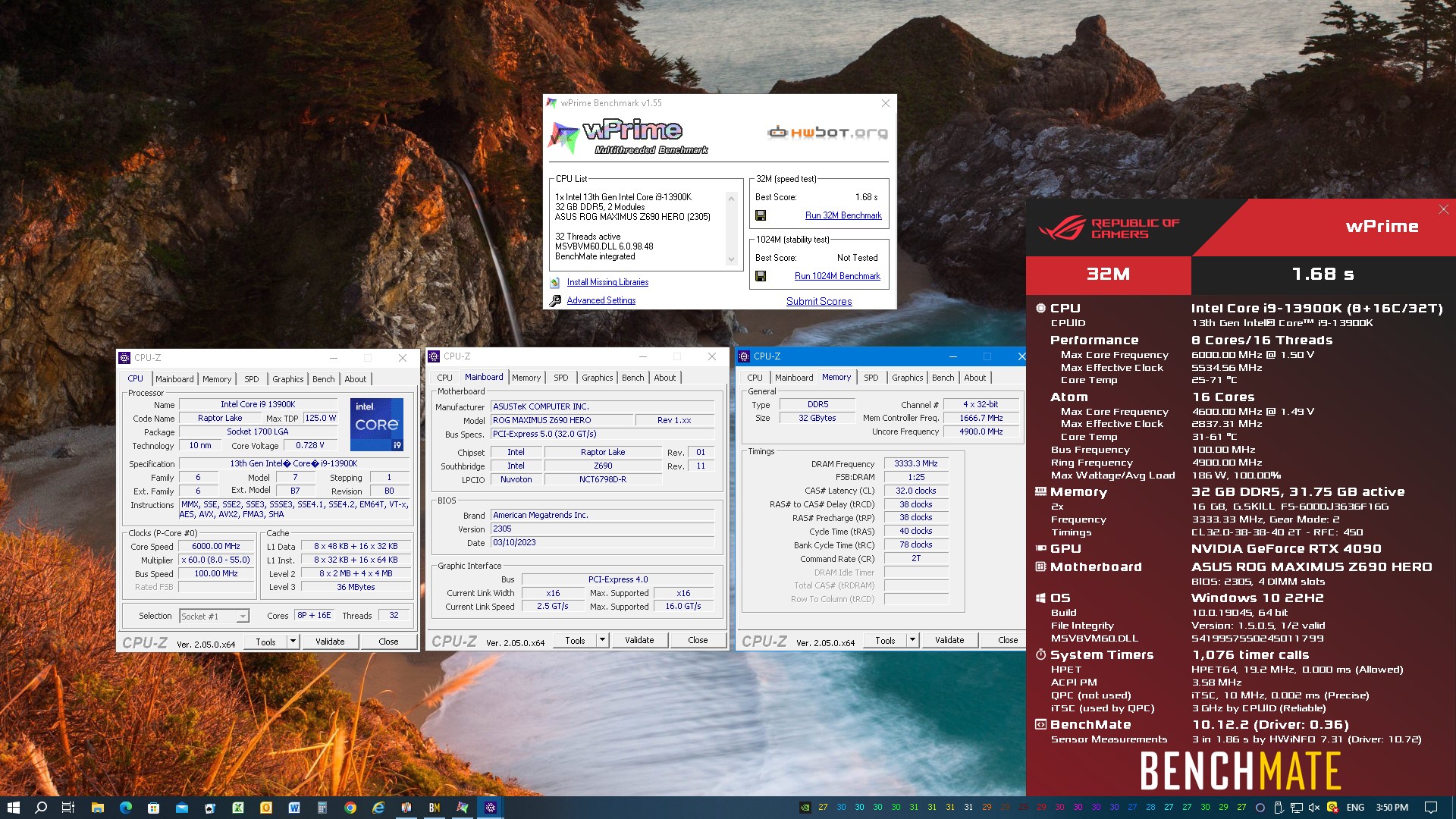Open the Install Missing Libraries link
This screenshot has width=1456, height=819.
click(607, 282)
